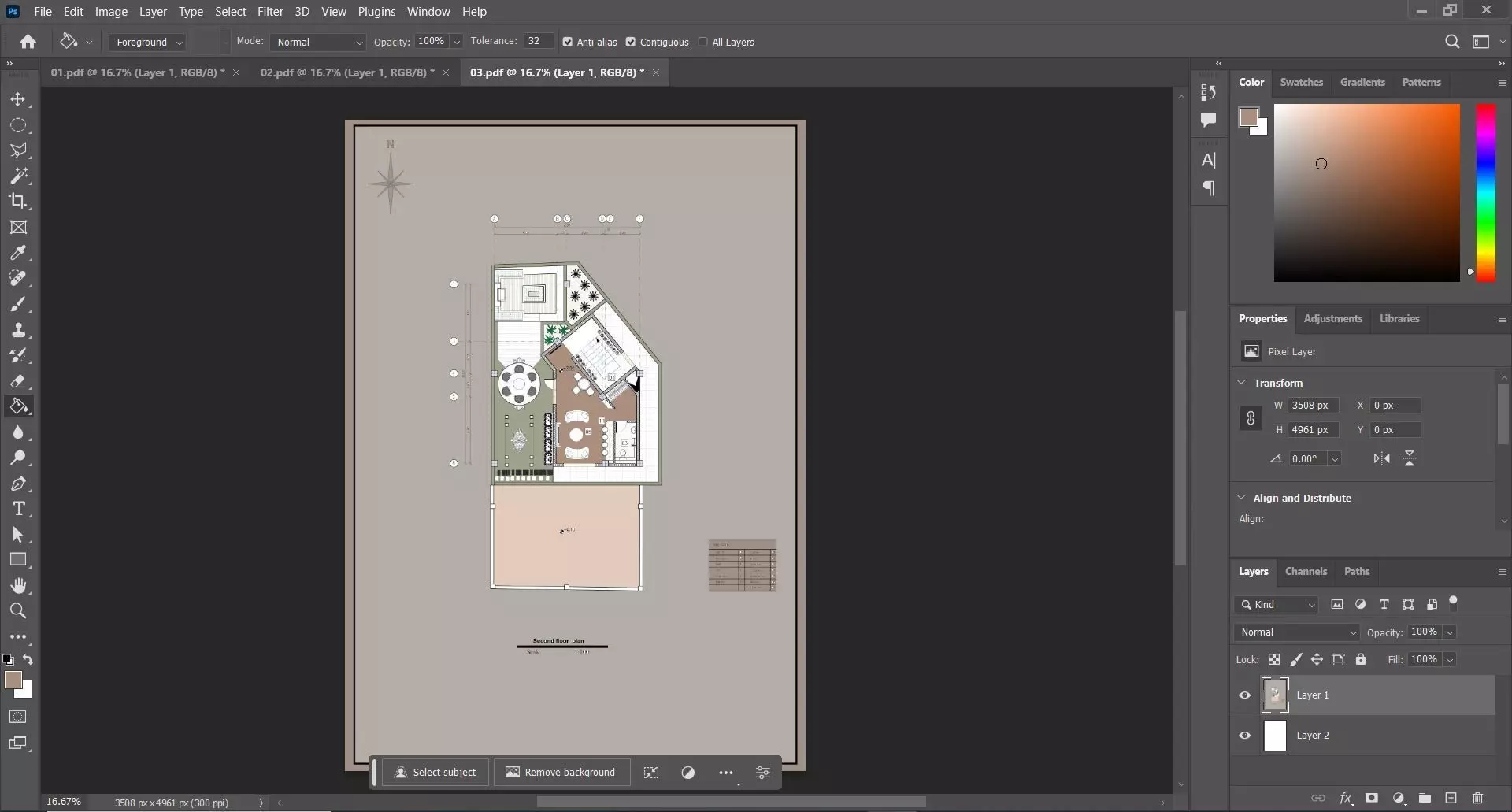Open the layer styles fx menu
Image resolution: width=1512 pixels, height=812 pixels.
[x=1346, y=798]
